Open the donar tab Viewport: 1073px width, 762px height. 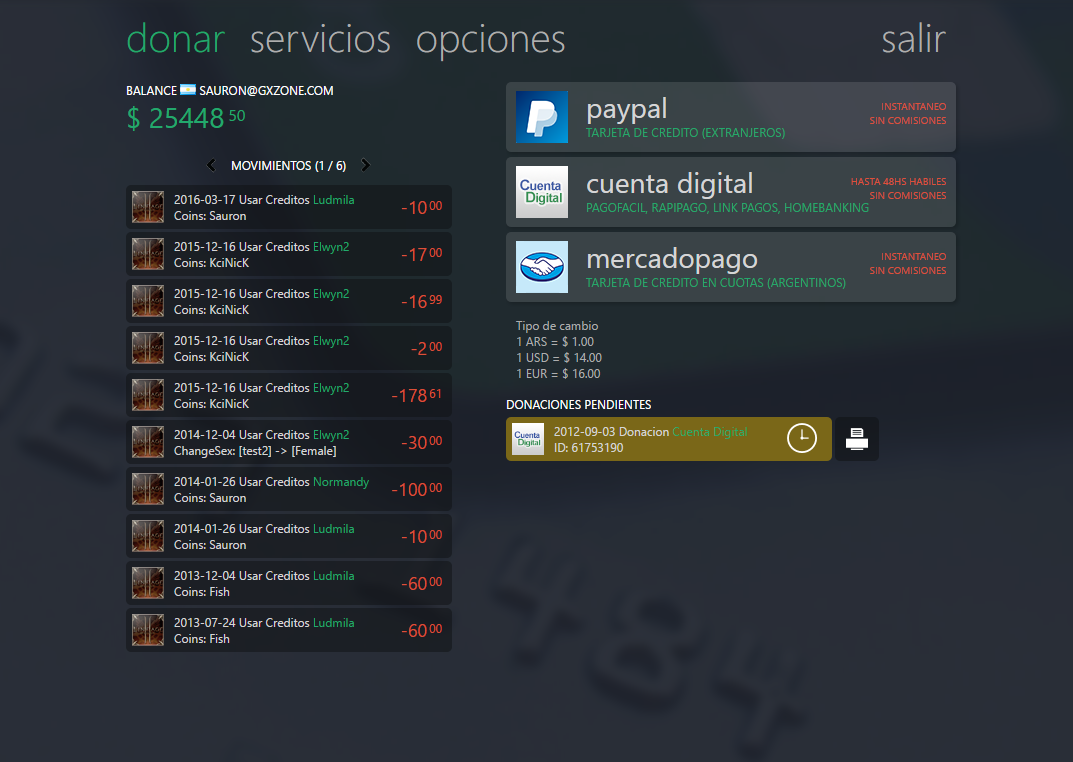176,39
